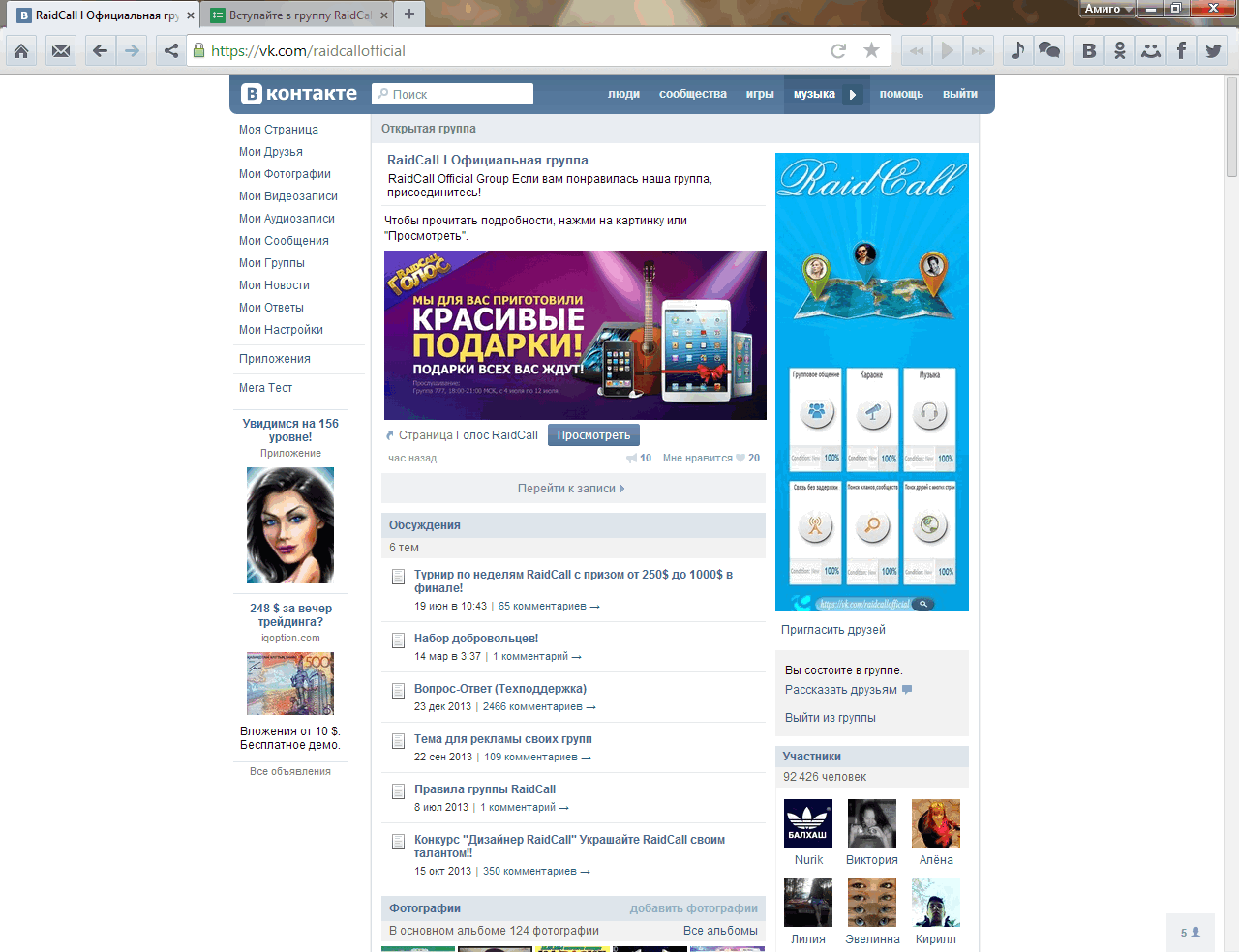Open the музыка header menu item
This screenshot has width=1239, height=952.
[814, 94]
